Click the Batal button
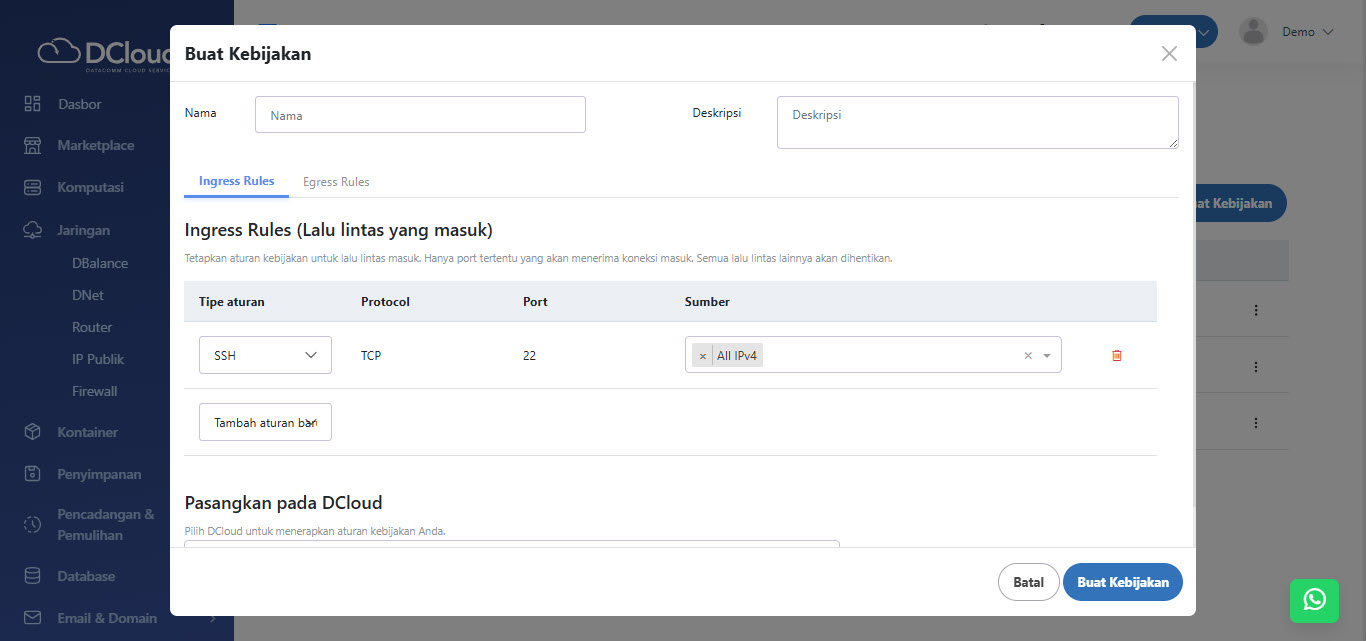The image size is (1366, 641). pos(1028,582)
